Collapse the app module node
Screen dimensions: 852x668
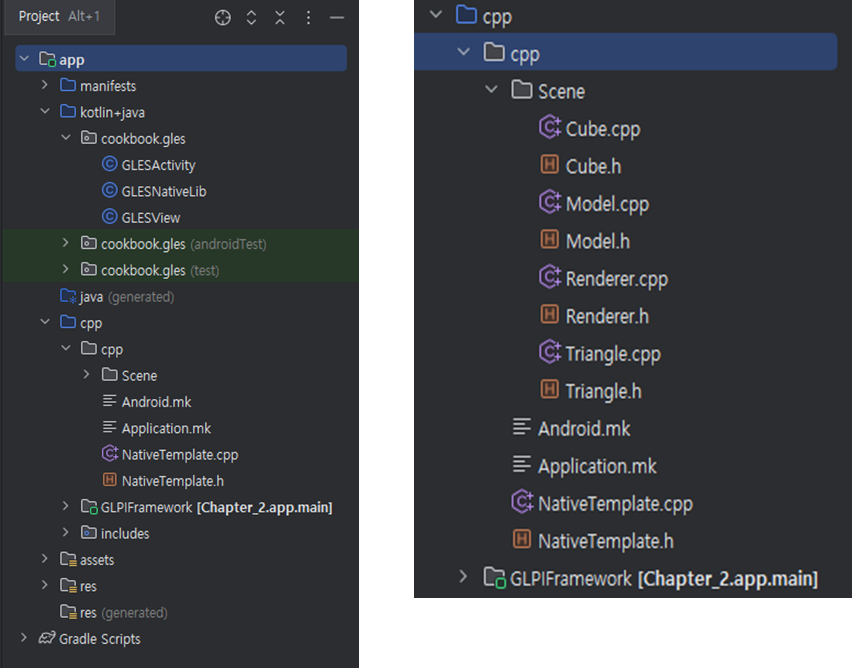(x=24, y=58)
